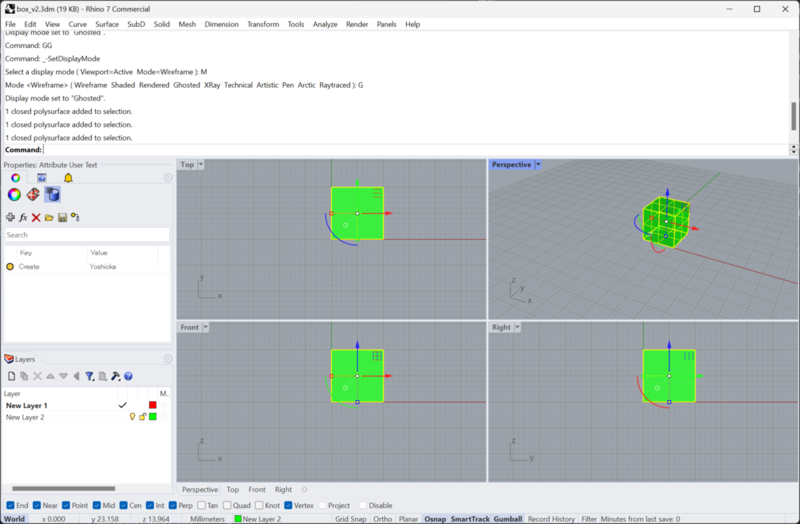The width and height of the screenshot is (800, 524).
Task: Toggle the Vertex osnap checkbox
Action: (x=288, y=505)
